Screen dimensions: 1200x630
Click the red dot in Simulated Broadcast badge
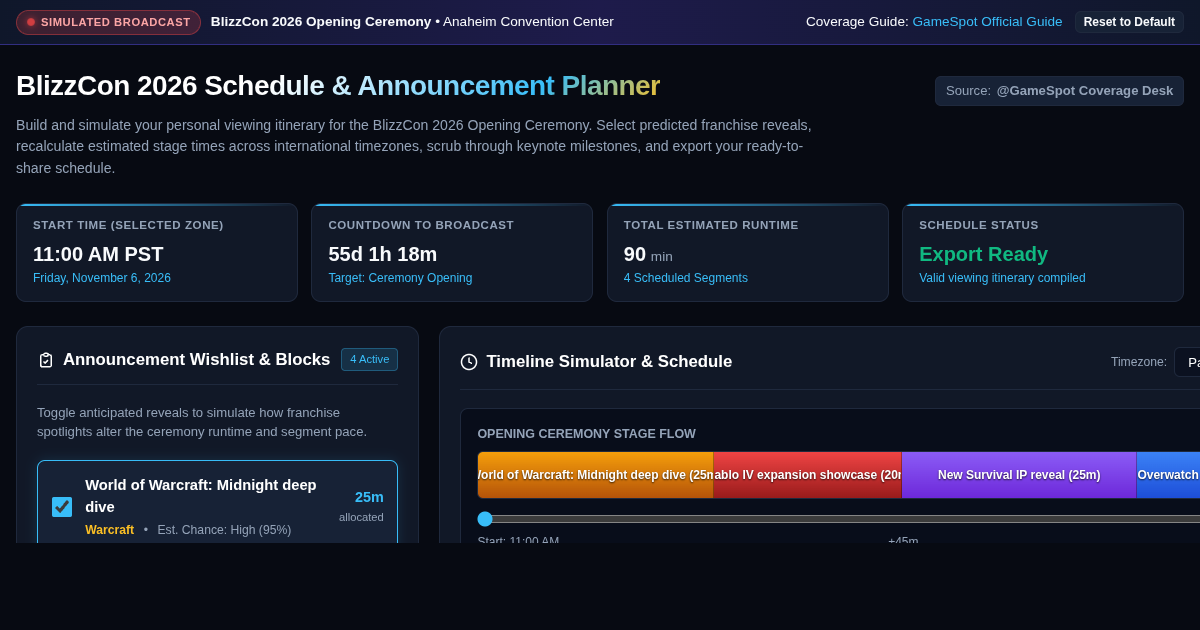click(x=31, y=22)
